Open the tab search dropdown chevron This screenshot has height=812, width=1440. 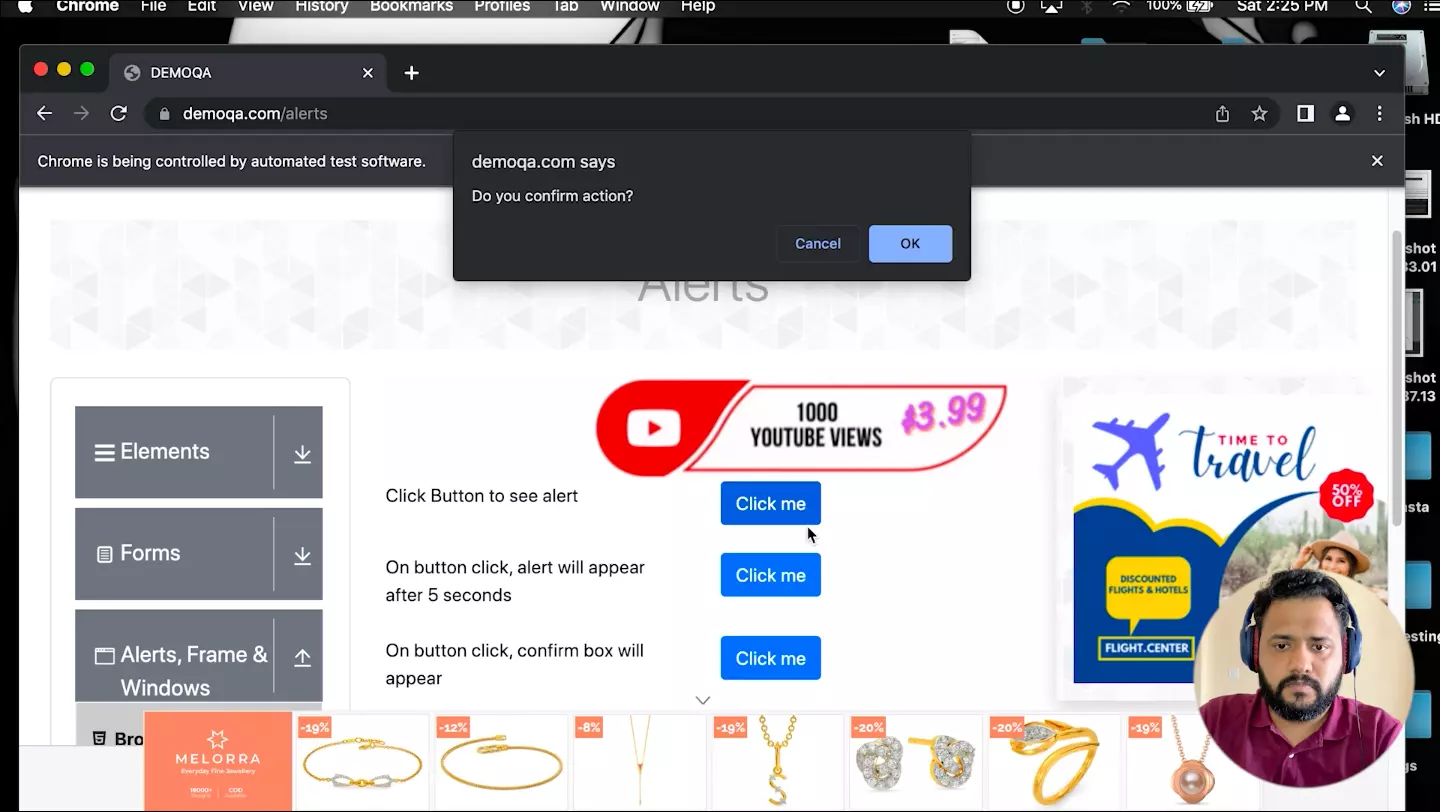pos(1379,73)
